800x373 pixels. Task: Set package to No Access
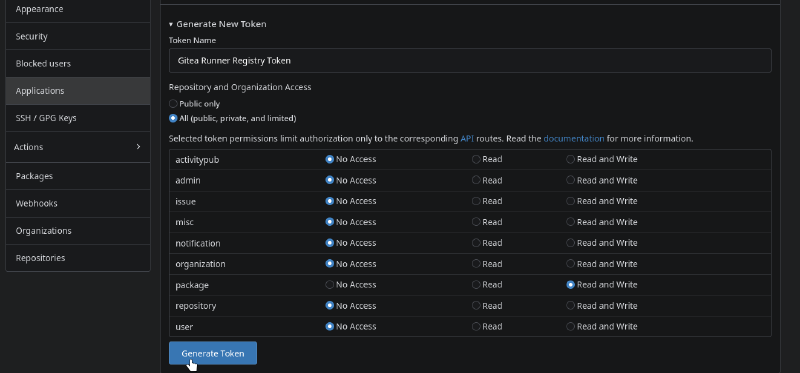[330, 285]
